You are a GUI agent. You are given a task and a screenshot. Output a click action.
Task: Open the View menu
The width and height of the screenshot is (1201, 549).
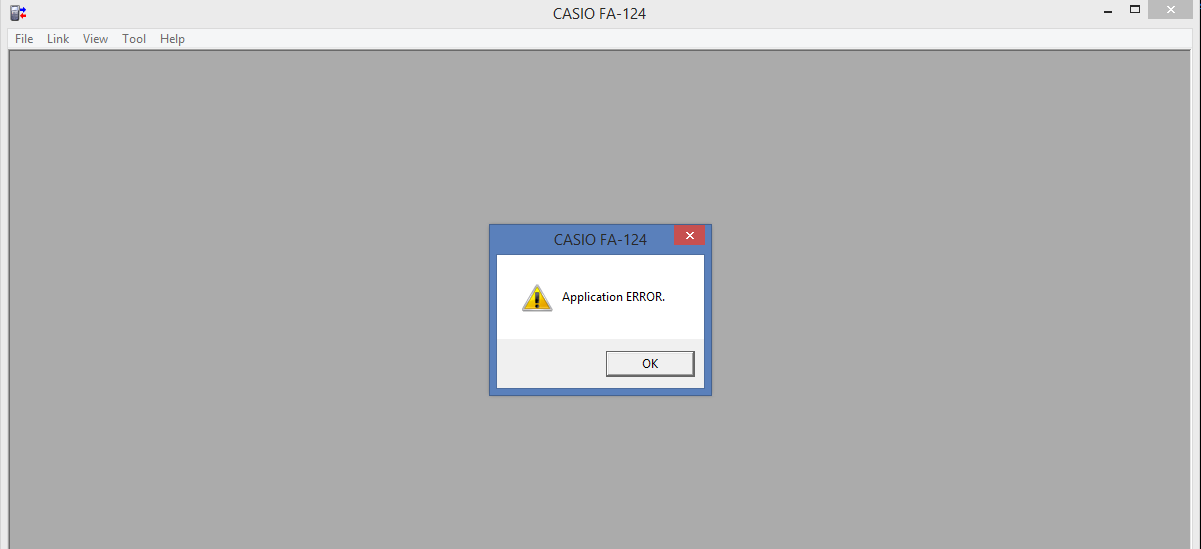95,39
